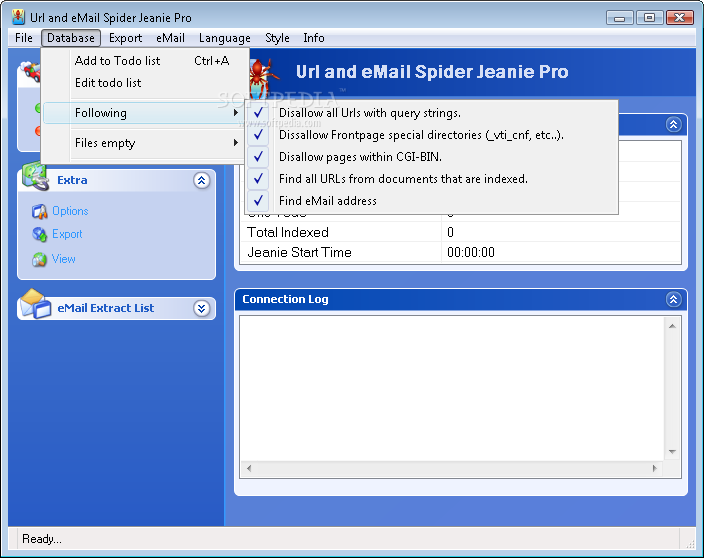The height and width of the screenshot is (558, 704).
Task: Open the Language menu
Action: pyautogui.click(x=224, y=38)
